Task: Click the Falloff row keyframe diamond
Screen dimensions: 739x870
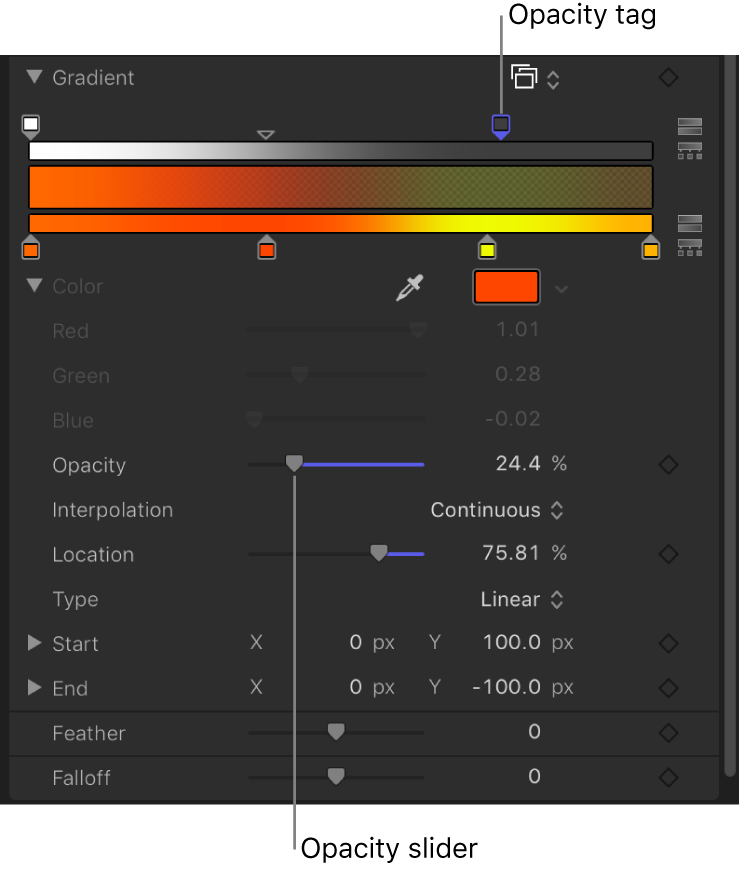Action: pos(668,777)
